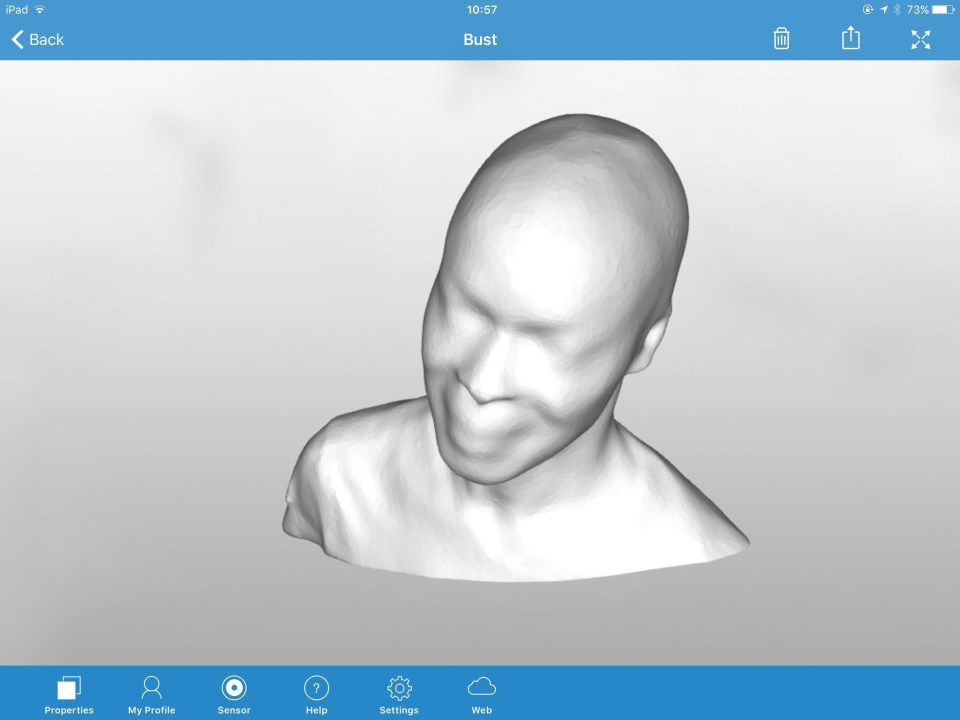Open the Web cloud icon
960x720 pixels.
click(481, 686)
